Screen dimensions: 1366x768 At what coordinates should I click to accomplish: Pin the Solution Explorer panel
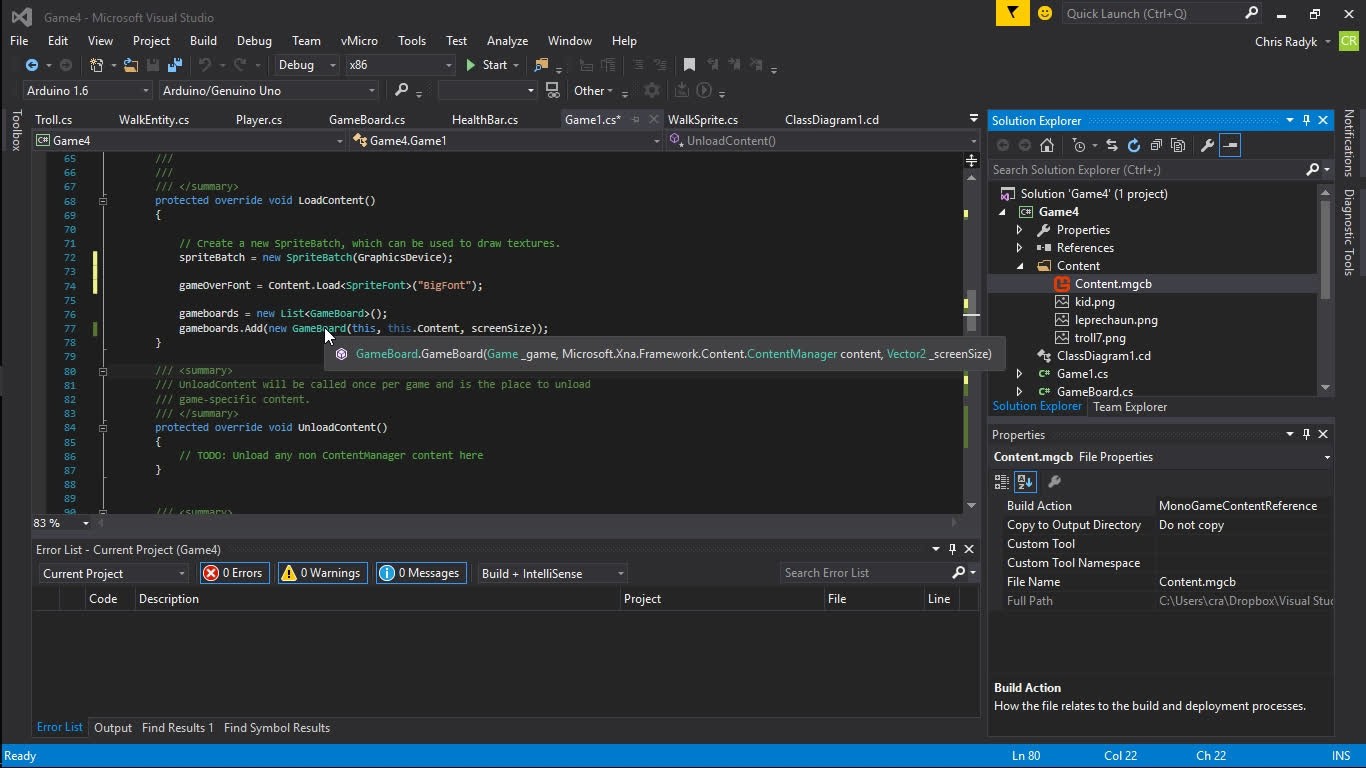[x=1306, y=120]
